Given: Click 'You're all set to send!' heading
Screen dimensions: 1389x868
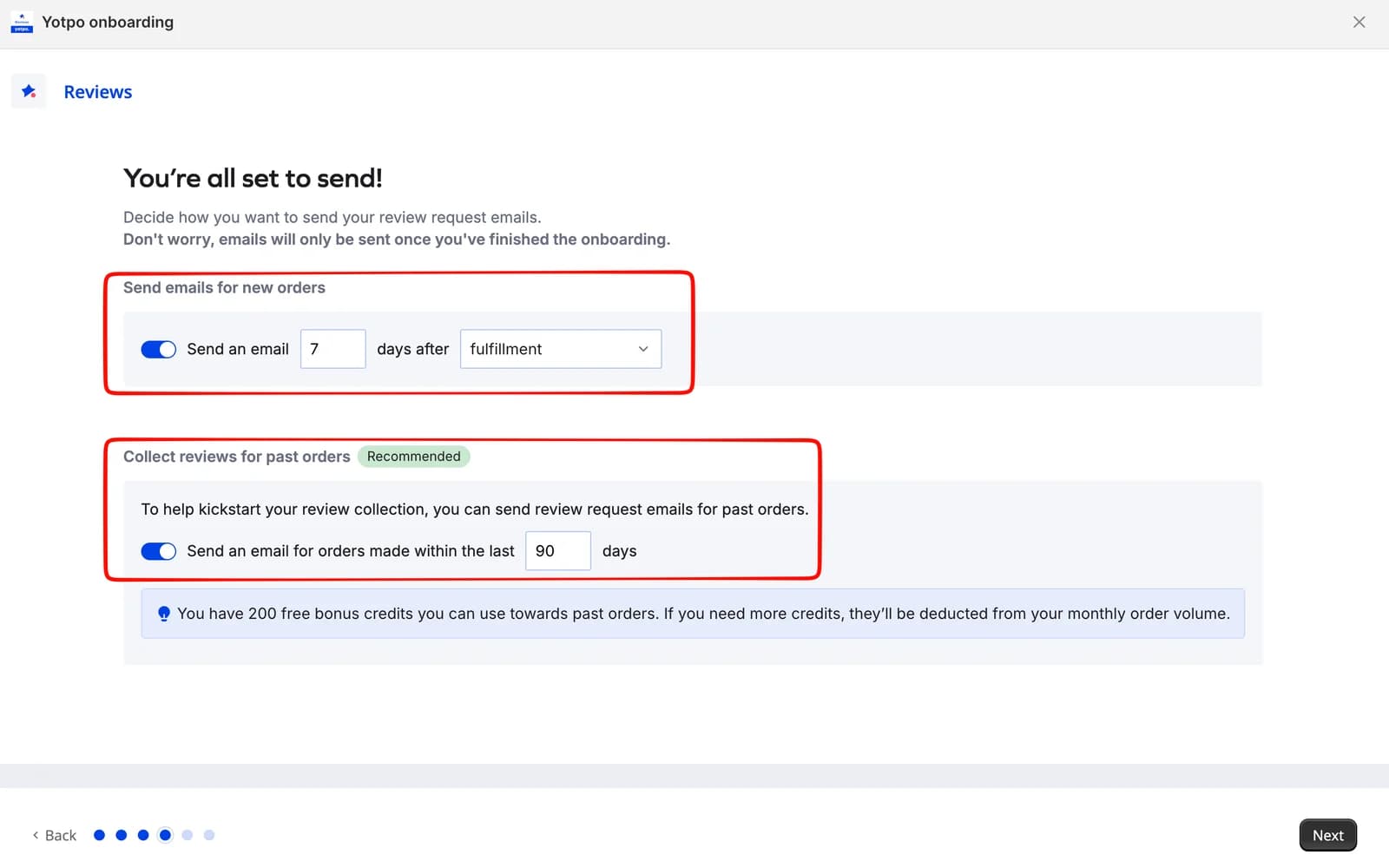Looking at the screenshot, I should pos(253,178).
